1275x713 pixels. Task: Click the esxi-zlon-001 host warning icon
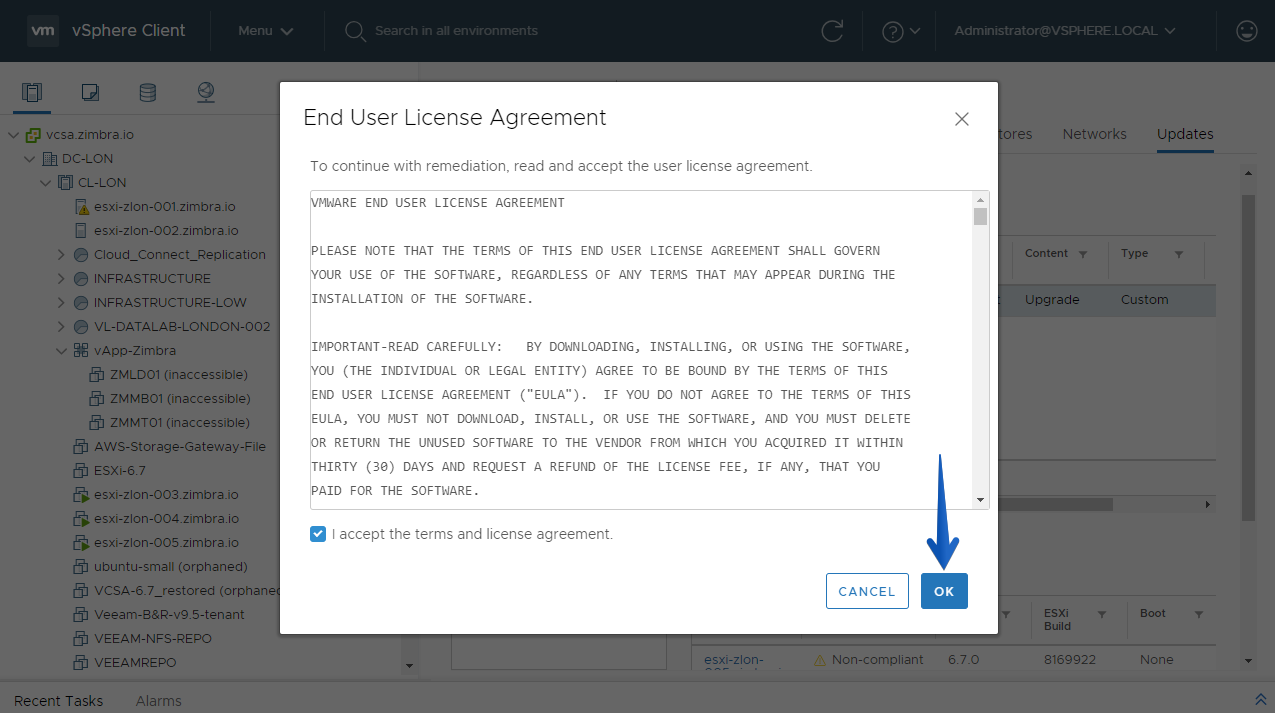(x=82, y=207)
